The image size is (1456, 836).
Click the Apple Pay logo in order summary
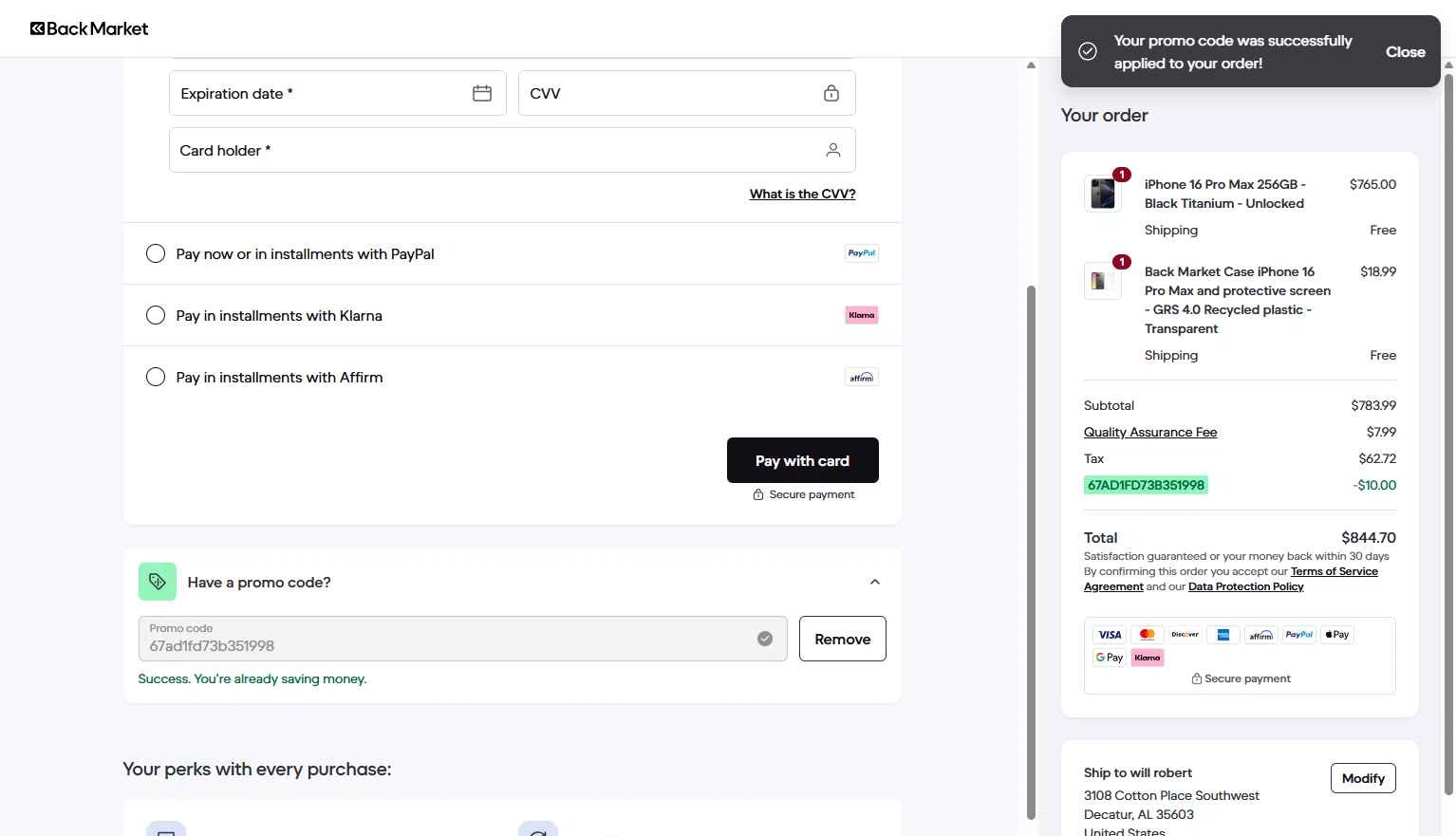1337,635
